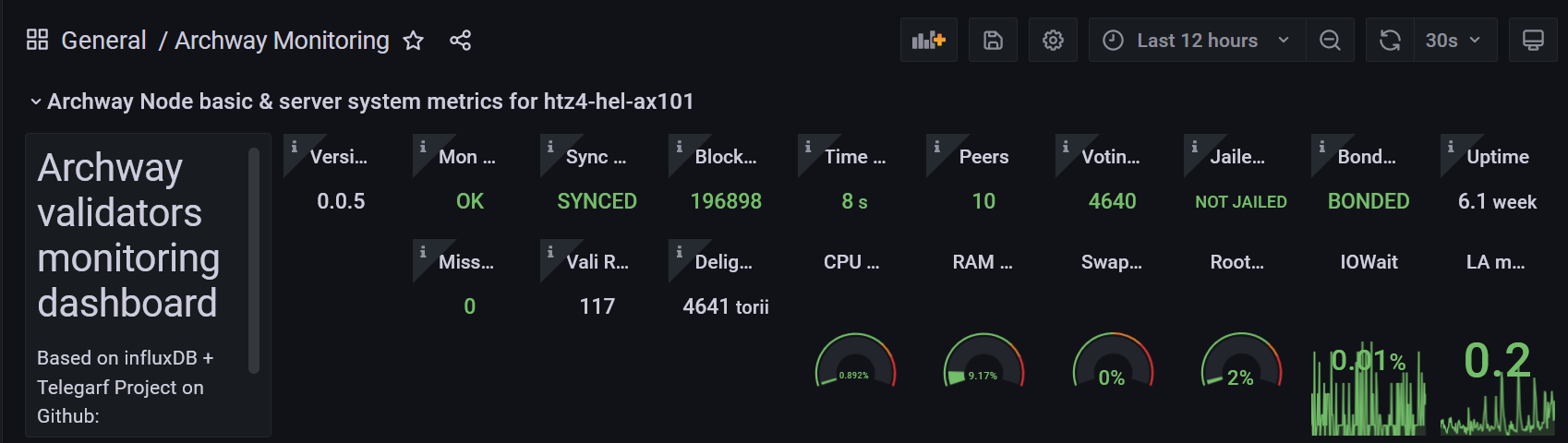Show info for the Block panel
The image size is (1568, 443).
[x=679, y=146]
